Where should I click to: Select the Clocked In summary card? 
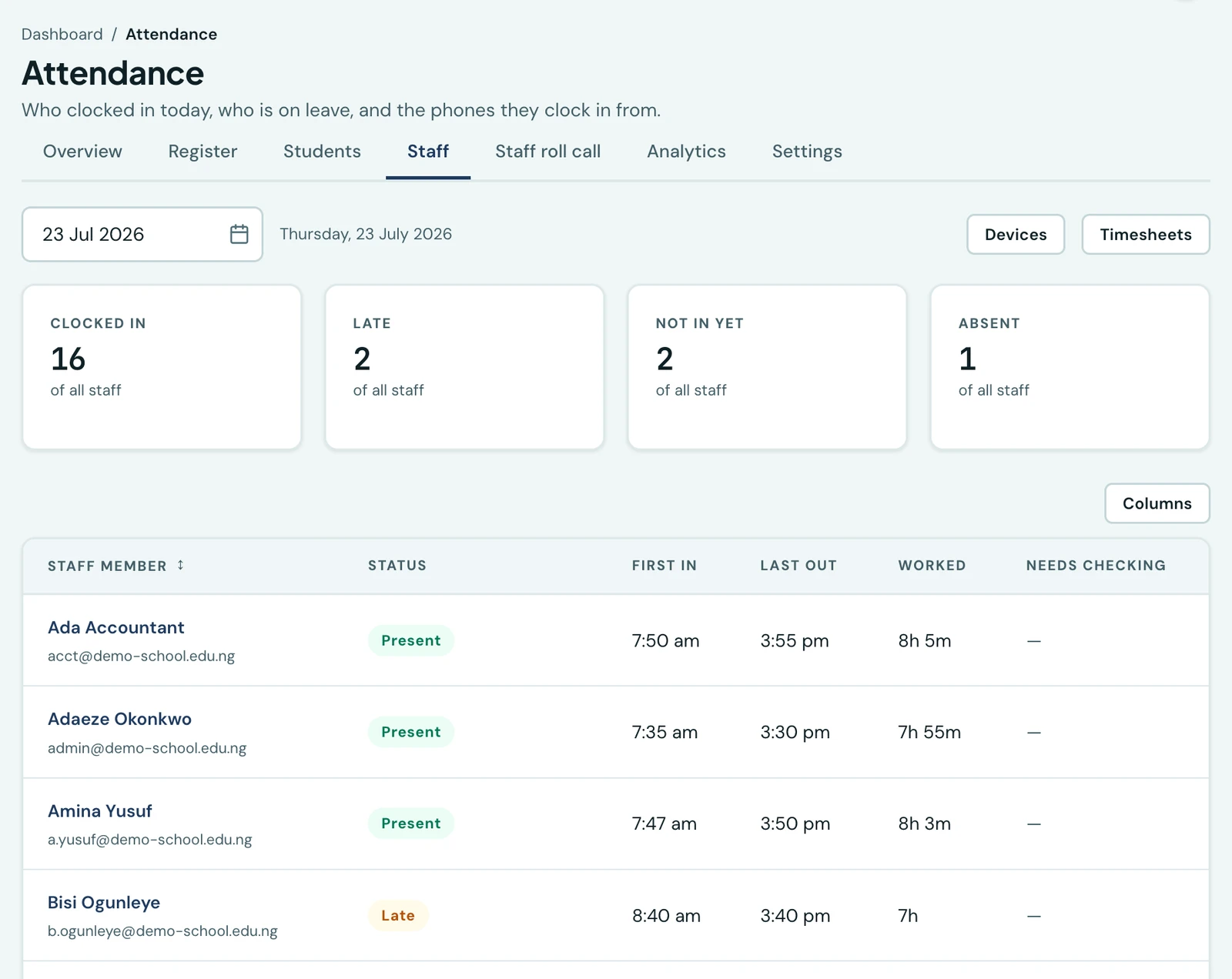(x=162, y=367)
